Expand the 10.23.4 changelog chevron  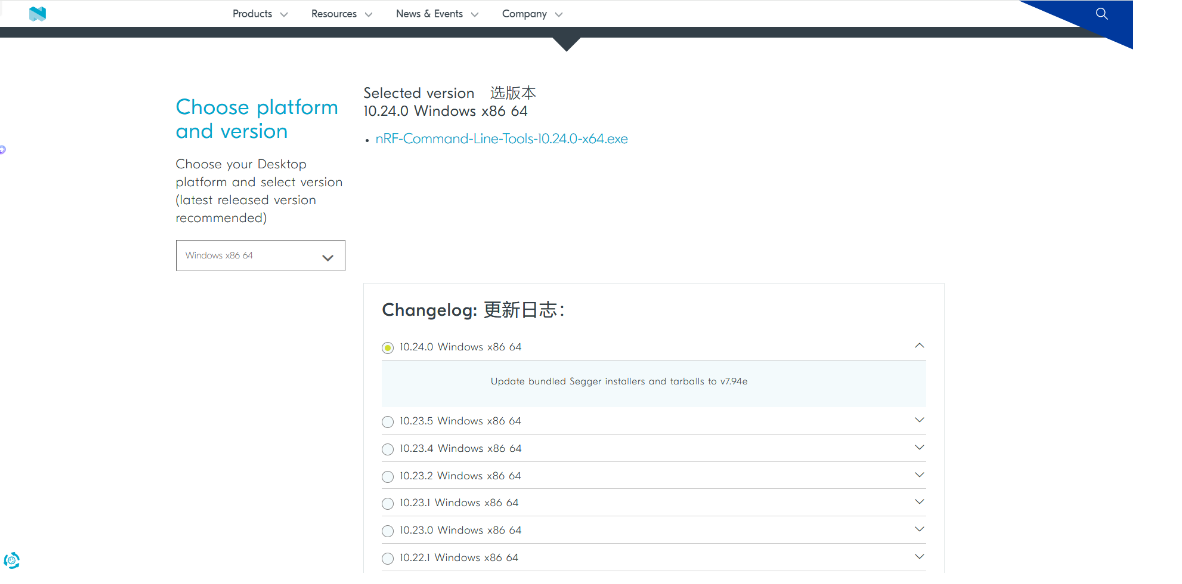pos(919,447)
